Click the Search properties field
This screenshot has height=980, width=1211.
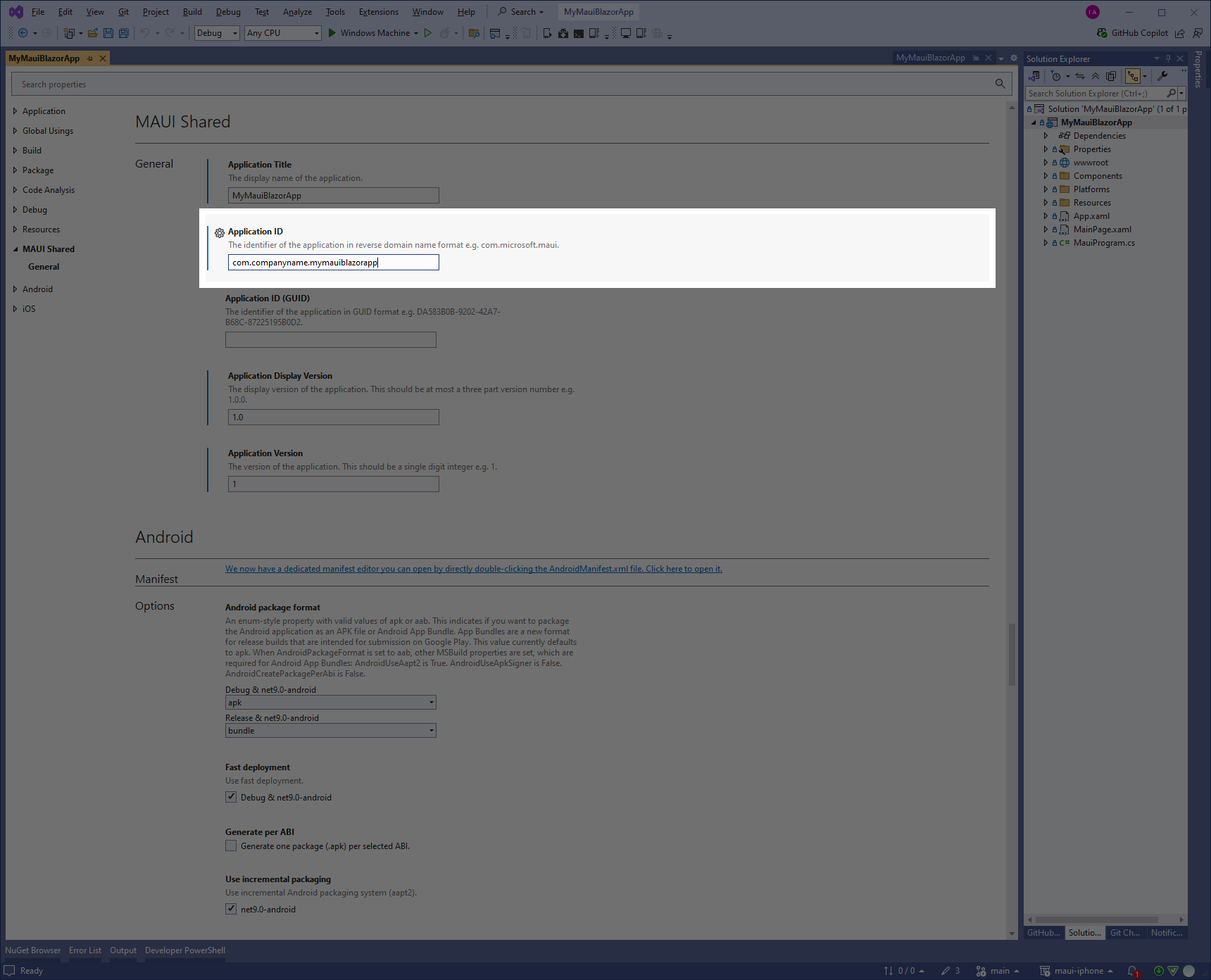pos(511,84)
